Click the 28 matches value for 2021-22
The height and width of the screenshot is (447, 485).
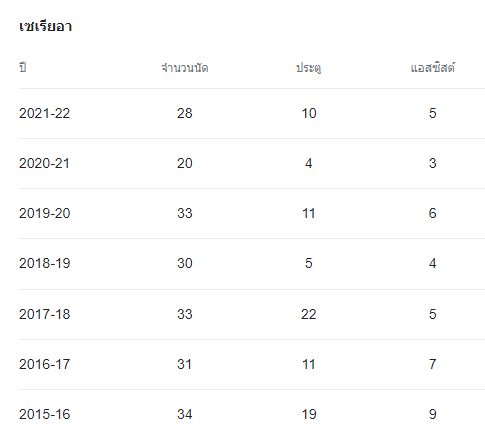[185, 113]
